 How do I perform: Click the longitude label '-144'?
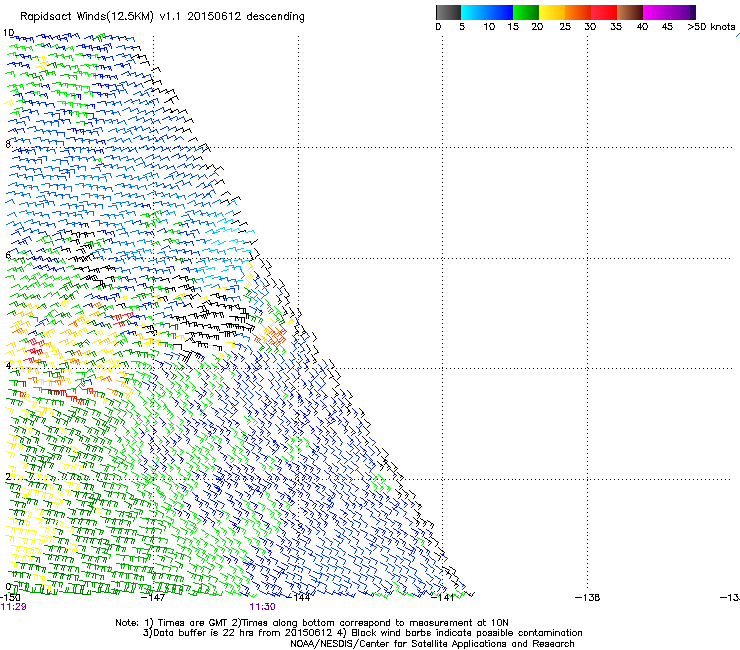(x=299, y=598)
